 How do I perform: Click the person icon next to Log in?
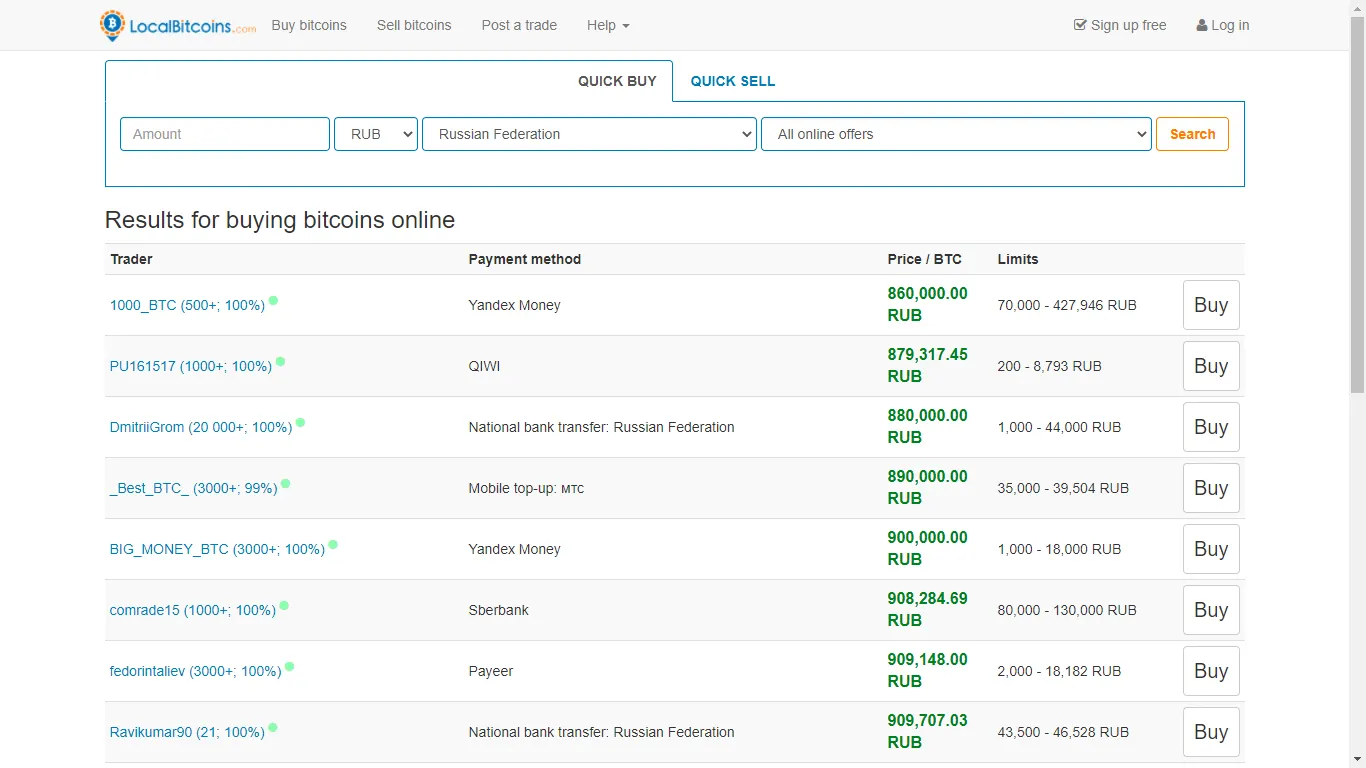point(1201,24)
